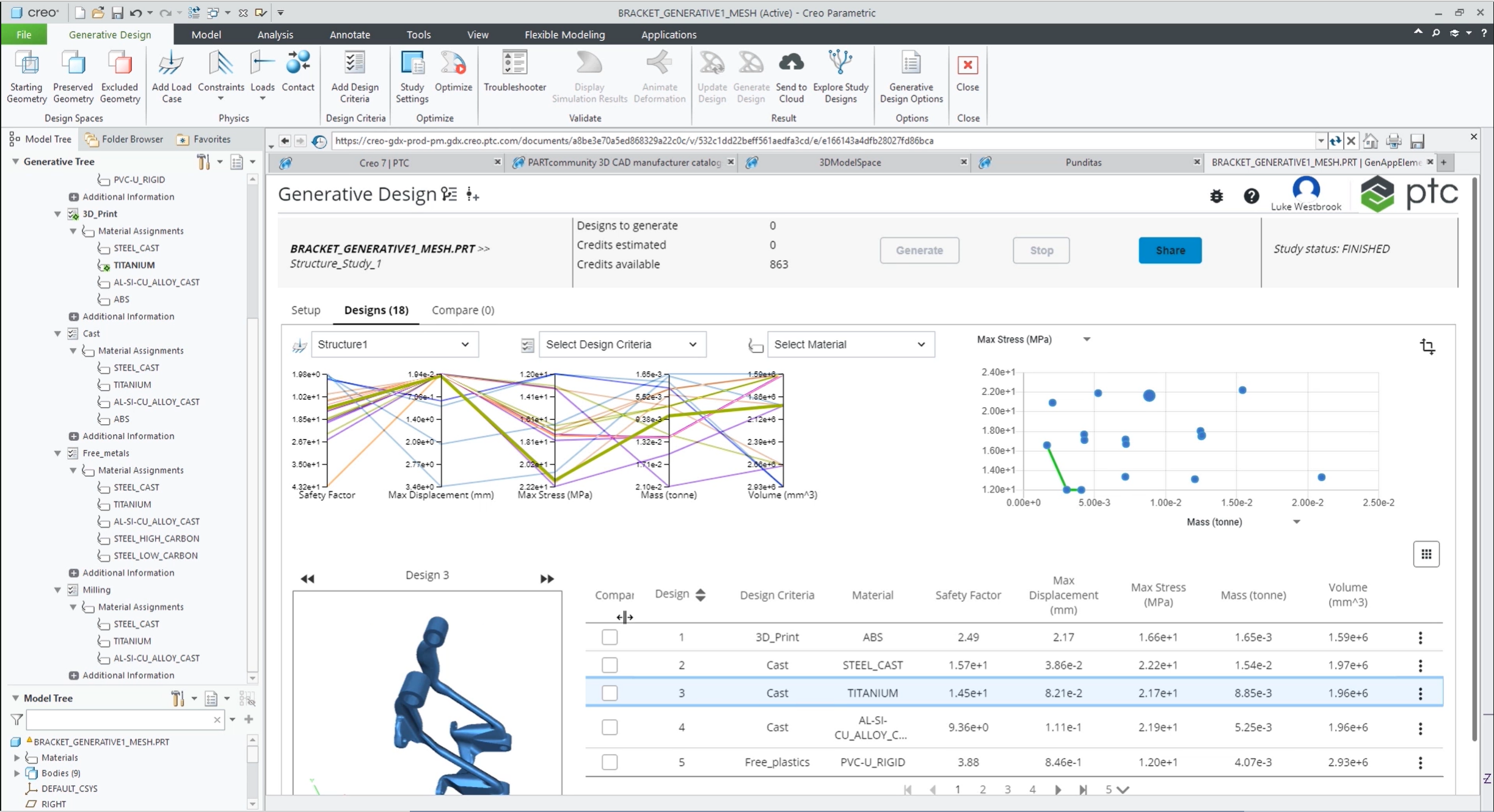Image resolution: width=1494 pixels, height=812 pixels.
Task: Open the Starting Geometry tool
Action: [26, 78]
